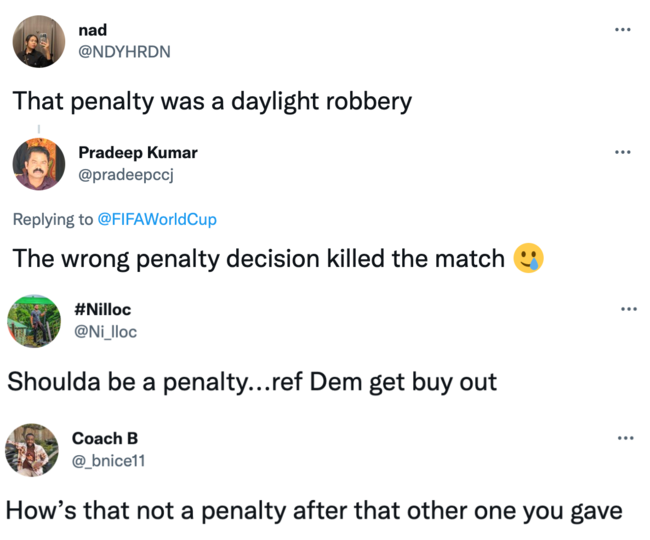650x540 pixels.
Task: Click Pradeep Kumar's profile picture
Action: point(39,164)
